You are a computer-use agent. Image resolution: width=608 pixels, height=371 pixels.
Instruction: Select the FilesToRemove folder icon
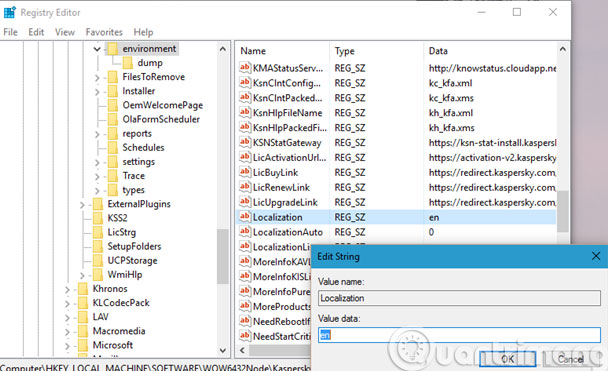[112, 77]
